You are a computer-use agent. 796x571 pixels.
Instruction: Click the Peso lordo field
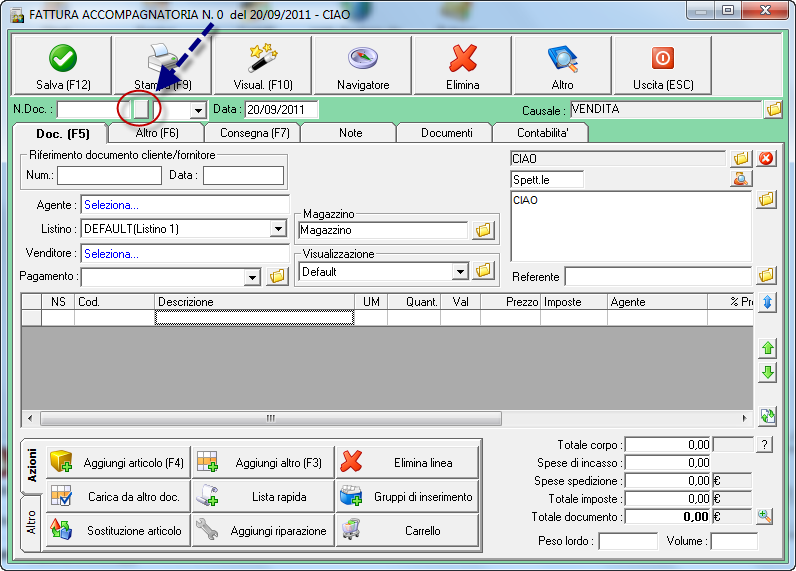pyautogui.click(x=628, y=541)
